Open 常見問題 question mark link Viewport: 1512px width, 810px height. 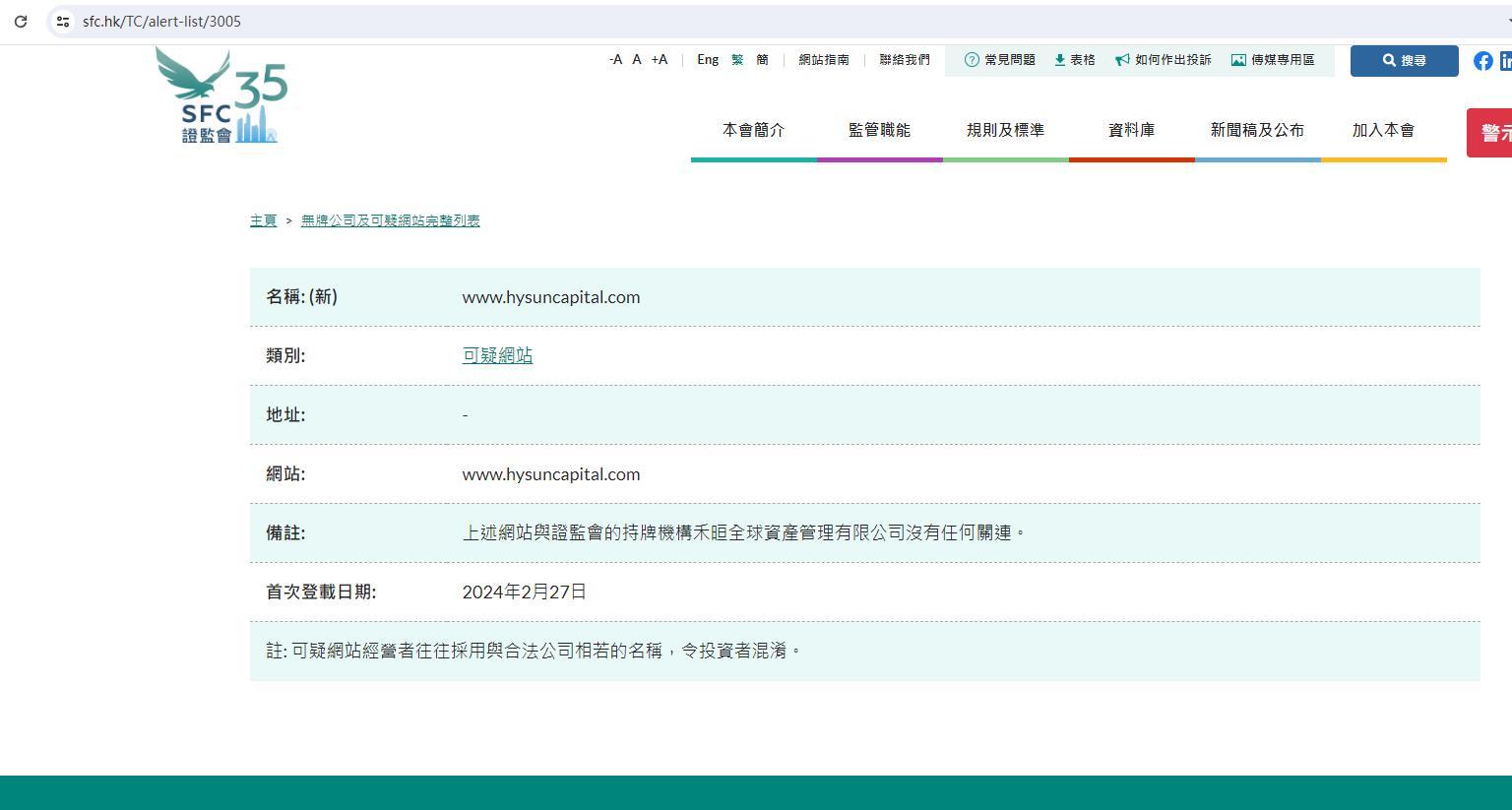pos(999,60)
